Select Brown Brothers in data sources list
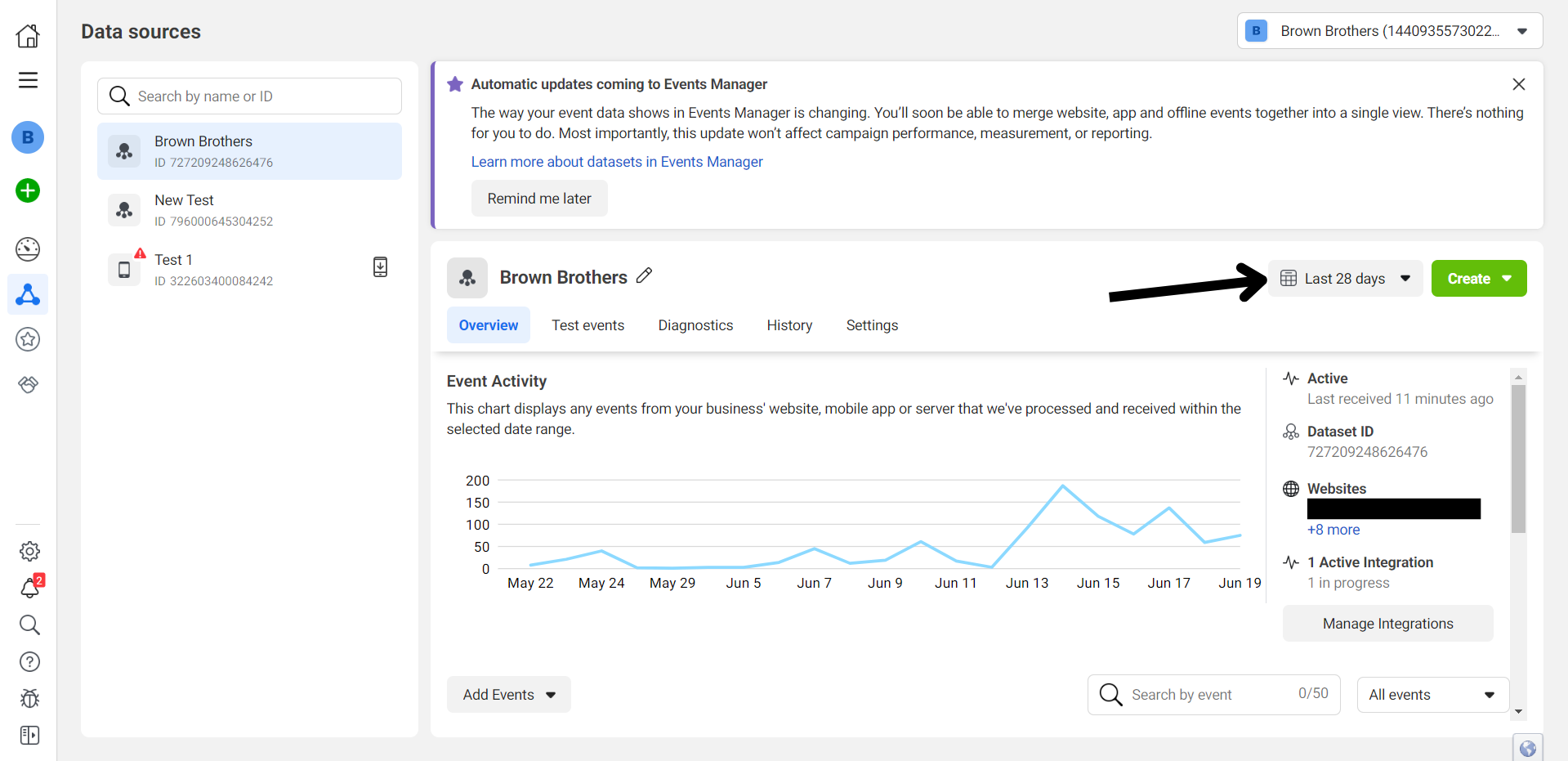The height and width of the screenshot is (761, 1568). (249, 151)
